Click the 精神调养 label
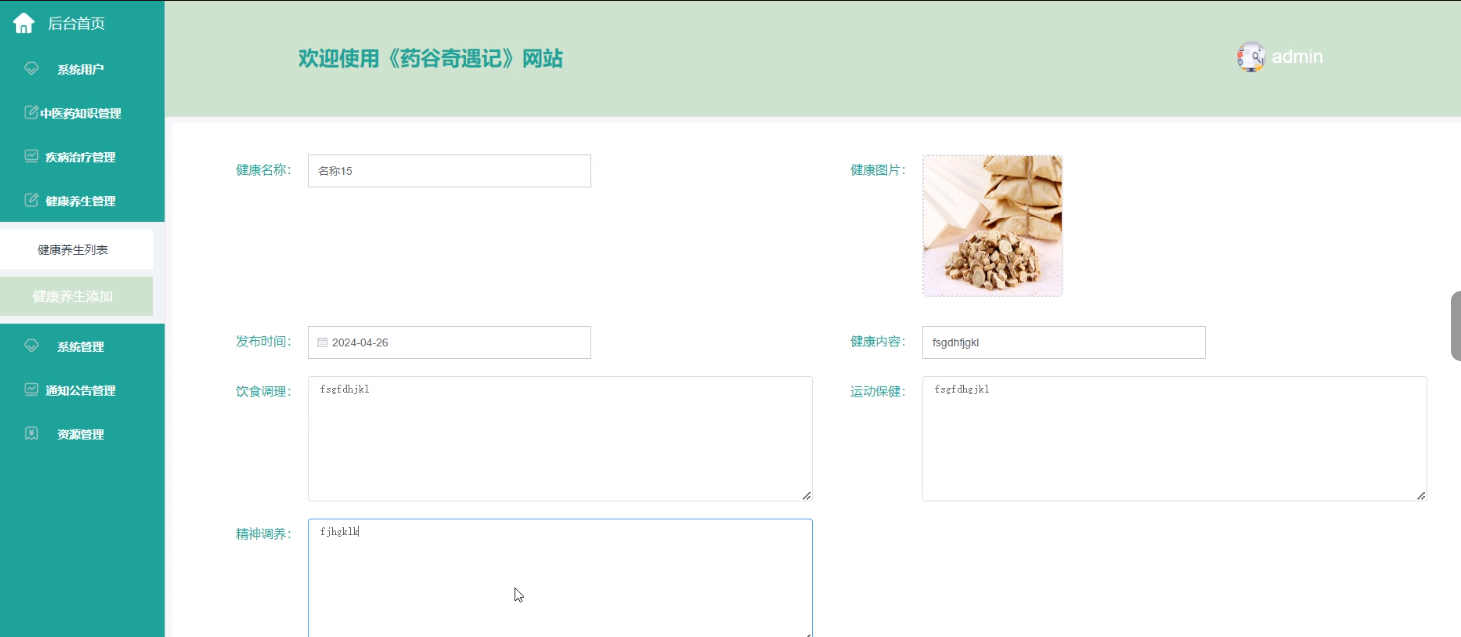This screenshot has width=1461, height=637. pos(263,534)
